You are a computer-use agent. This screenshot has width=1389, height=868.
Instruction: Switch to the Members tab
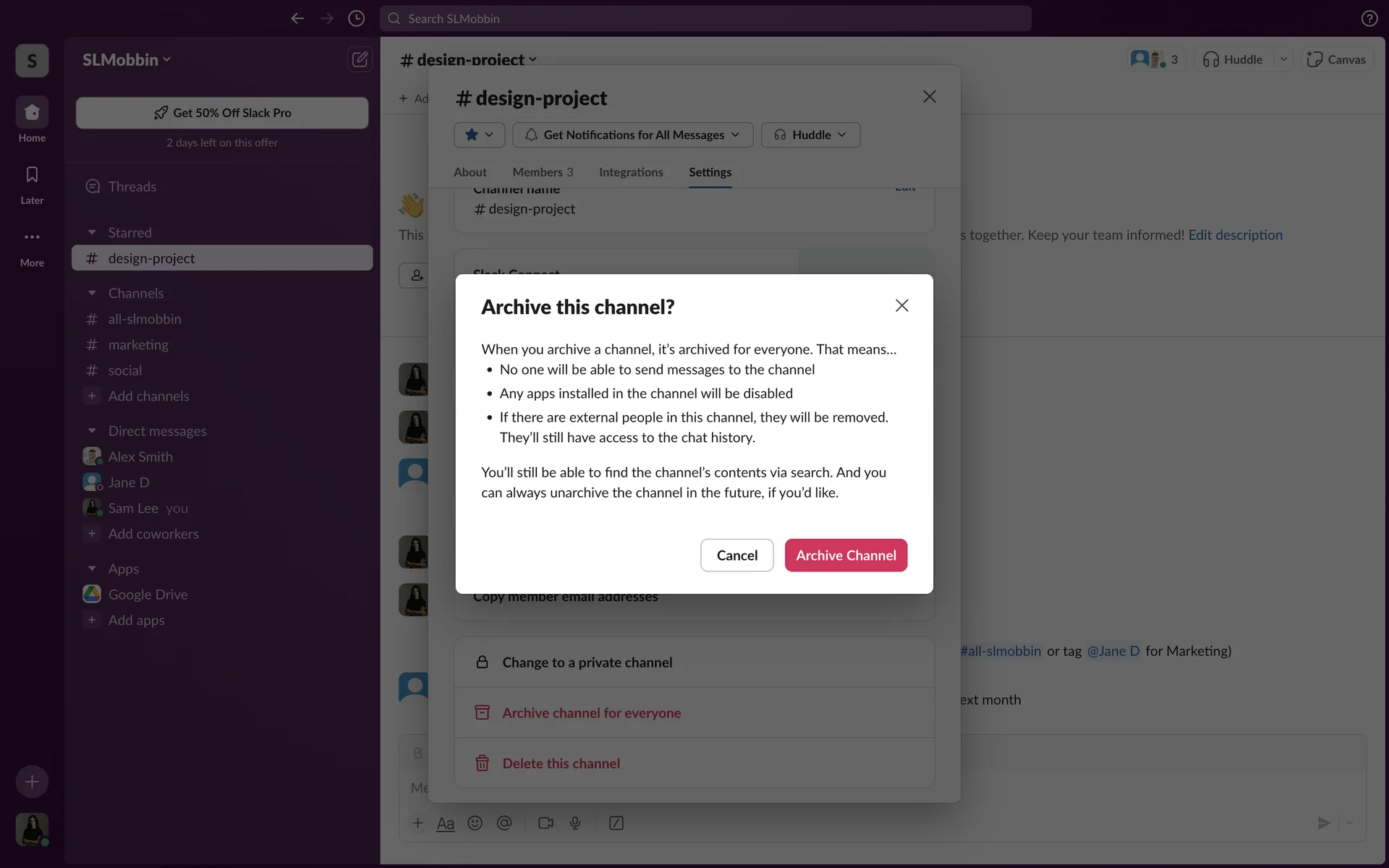543,172
